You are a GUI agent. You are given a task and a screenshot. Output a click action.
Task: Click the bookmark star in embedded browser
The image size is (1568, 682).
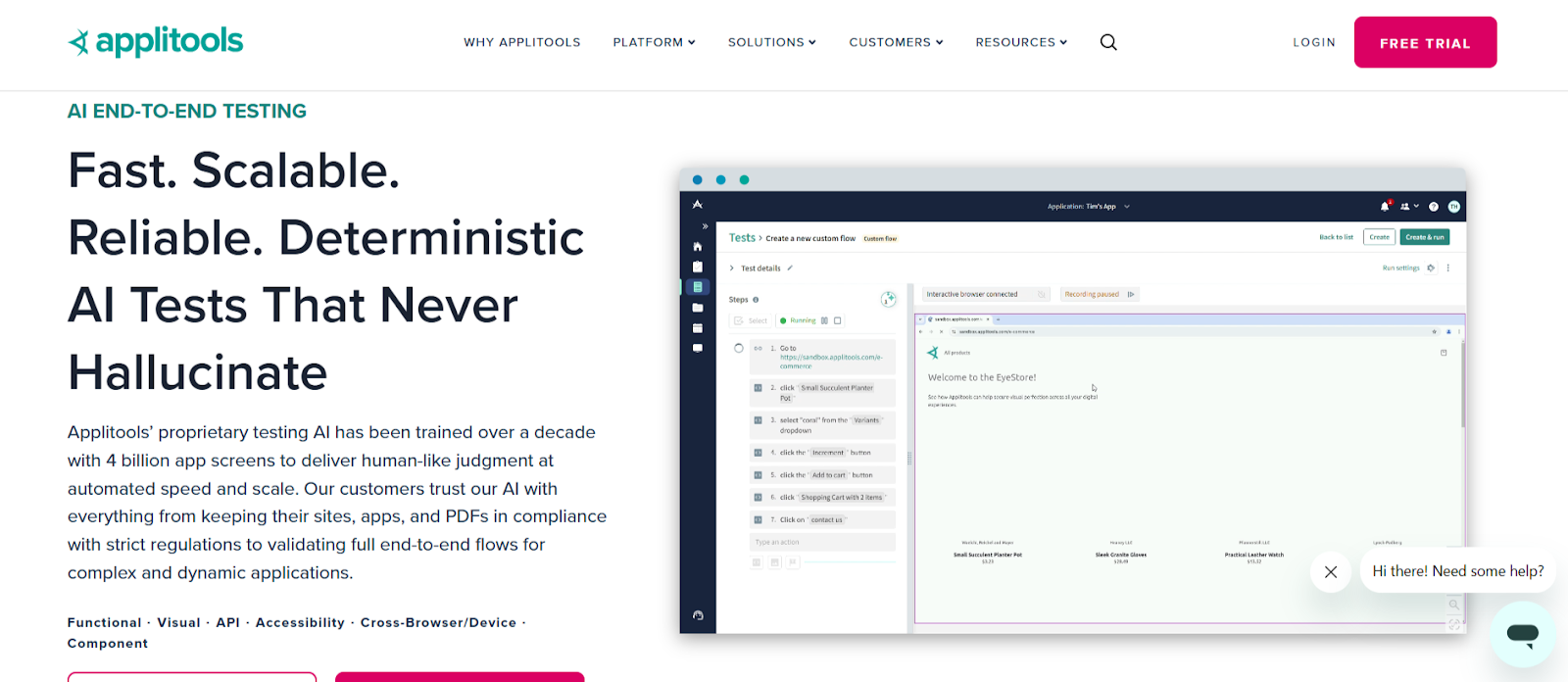[1435, 331]
